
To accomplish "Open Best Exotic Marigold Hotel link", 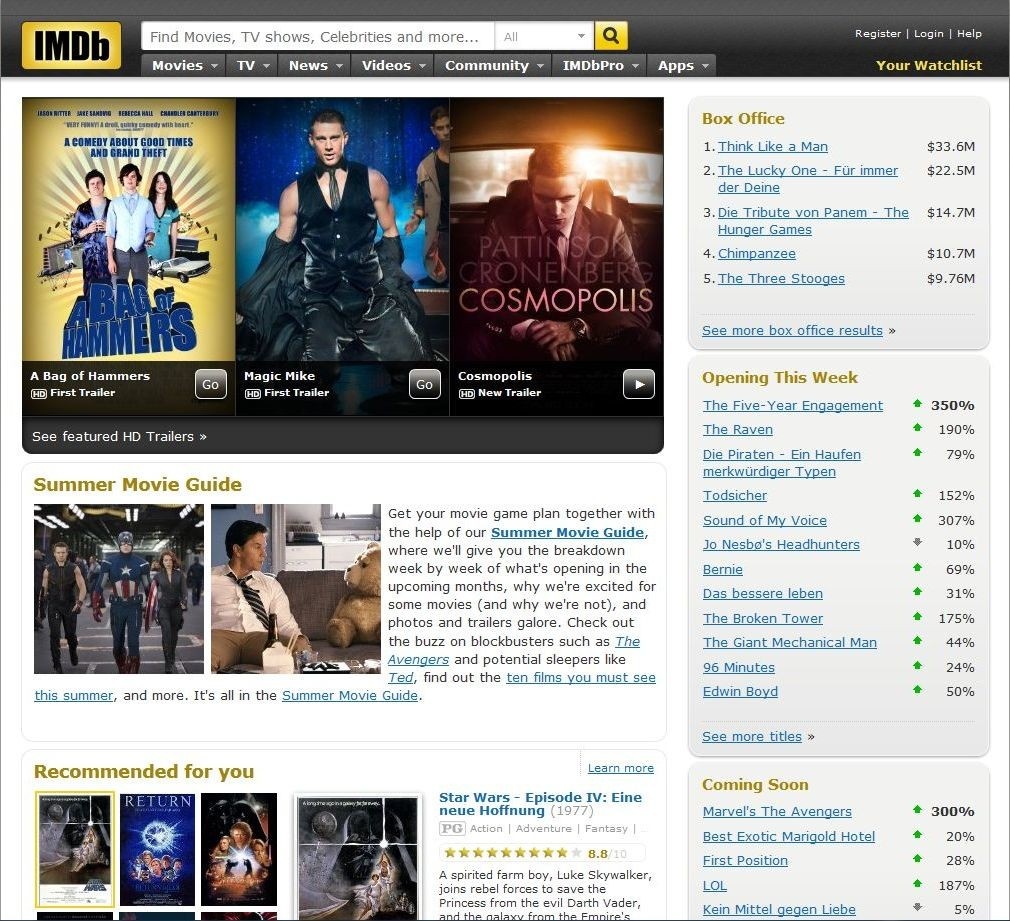I will pos(788,836).
